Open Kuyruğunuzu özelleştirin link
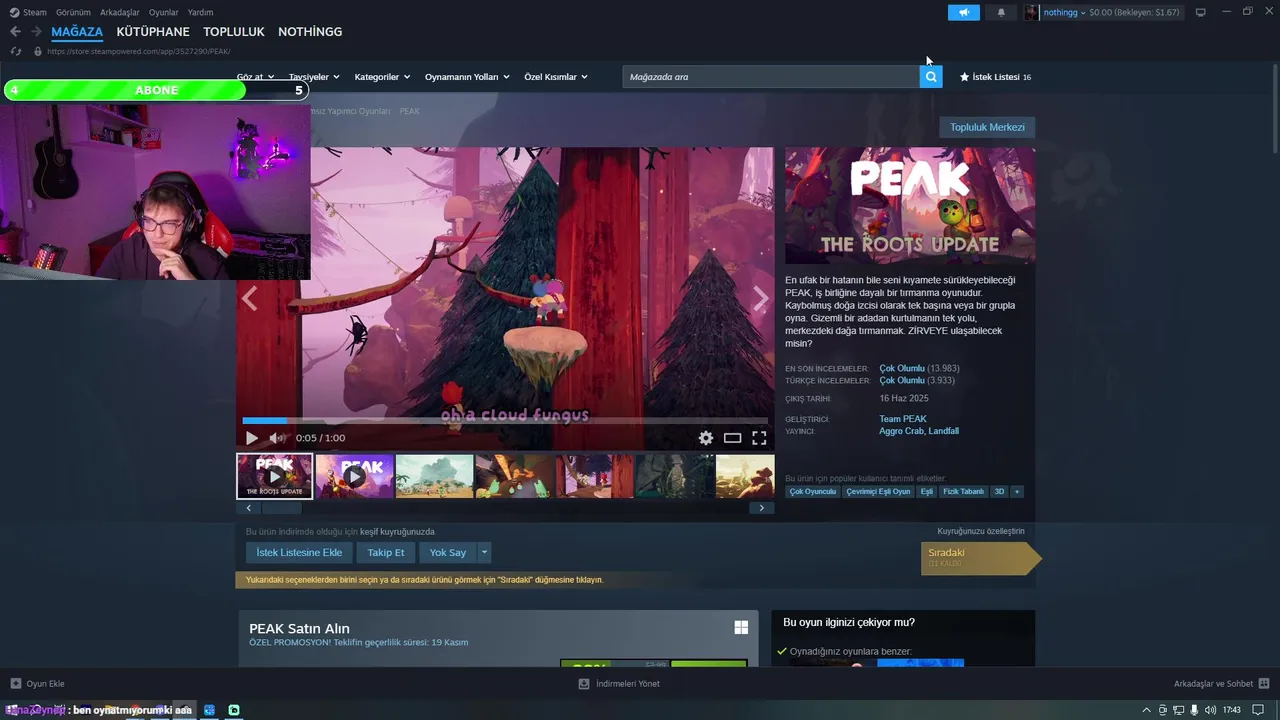This screenshot has width=1280, height=720. pyautogui.click(x=981, y=531)
